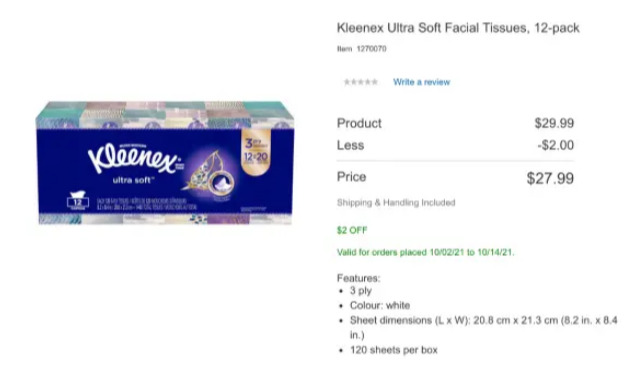
Task: Click the valid order dates promotion line
Action: (425, 252)
